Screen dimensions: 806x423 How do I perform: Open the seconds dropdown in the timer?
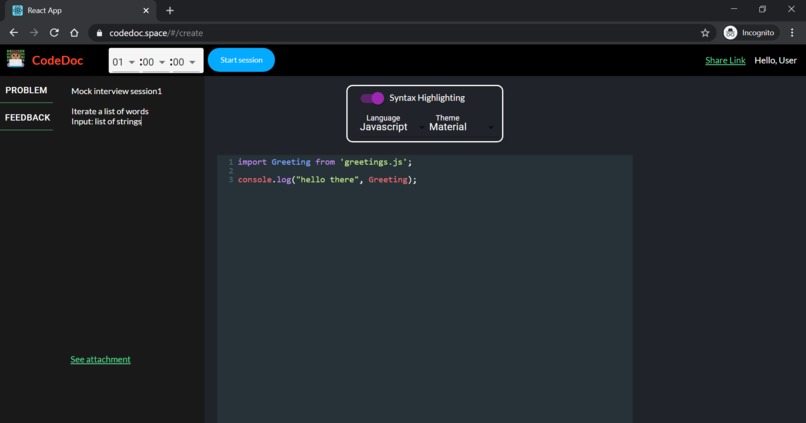(x=184, y=62)
